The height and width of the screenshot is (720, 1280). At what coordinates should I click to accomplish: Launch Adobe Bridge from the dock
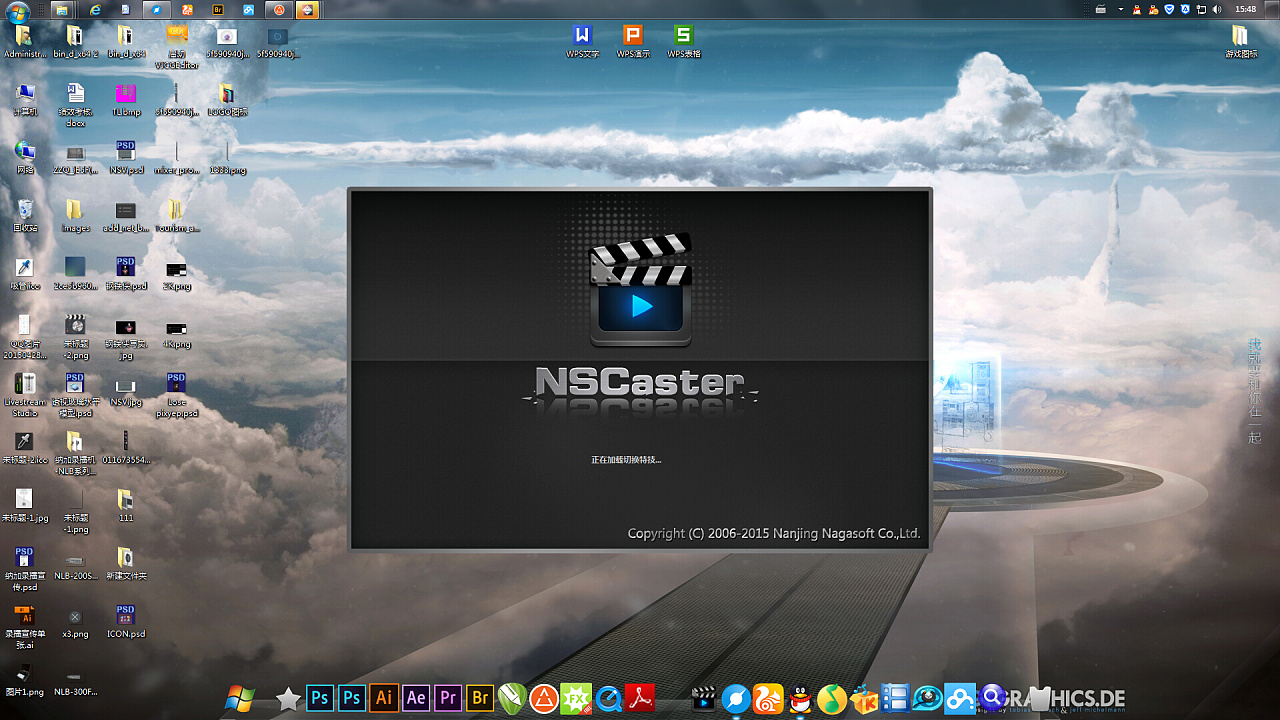479,698
